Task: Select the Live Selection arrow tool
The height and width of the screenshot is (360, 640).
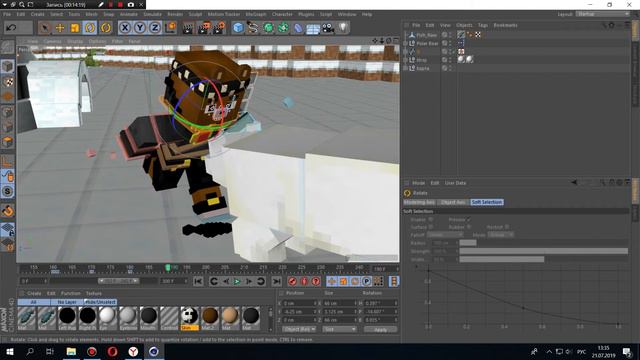Action: pyautogui.click(x=44, y=28)
